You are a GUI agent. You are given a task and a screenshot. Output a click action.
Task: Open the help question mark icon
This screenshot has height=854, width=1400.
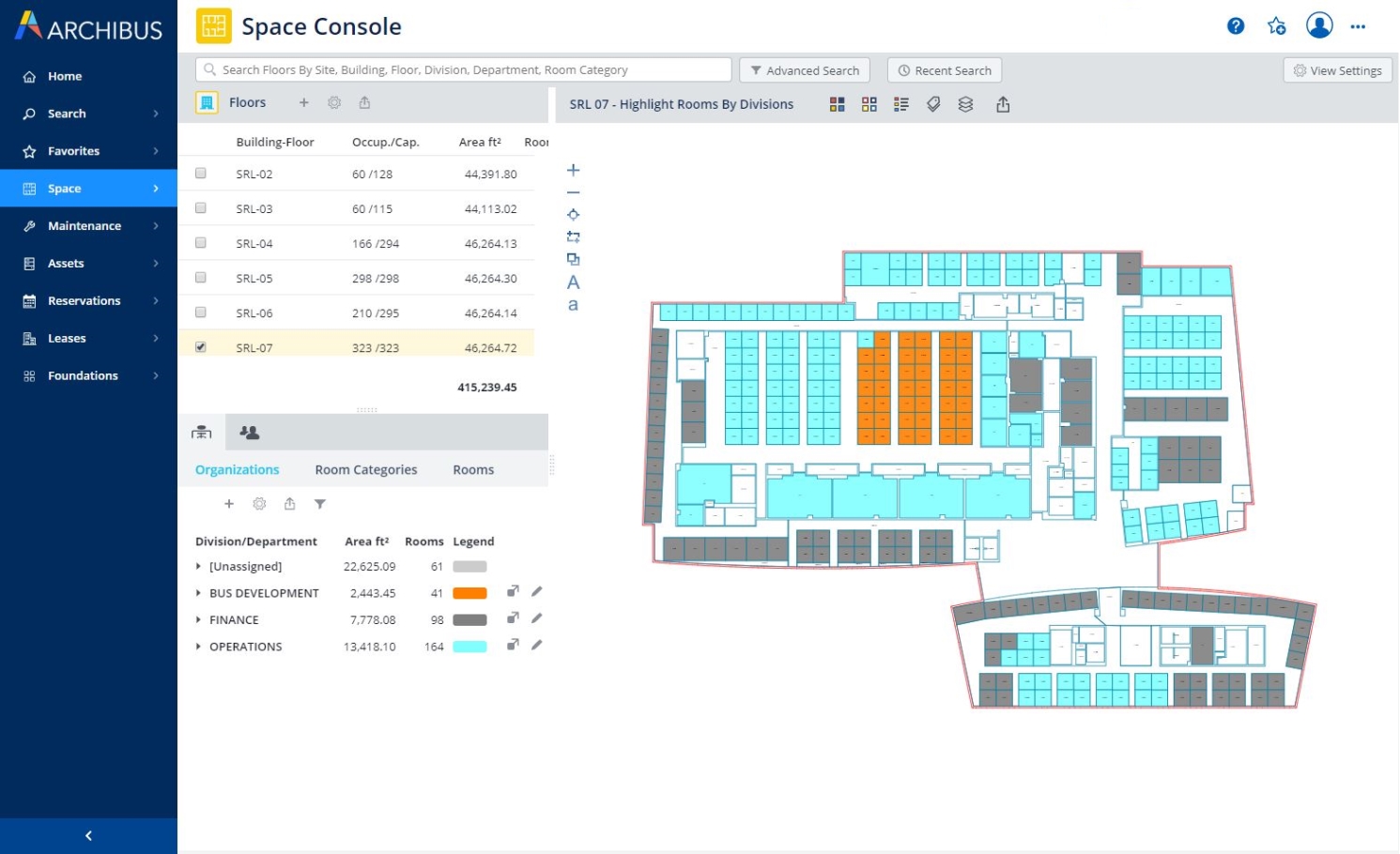[1236, 26]
